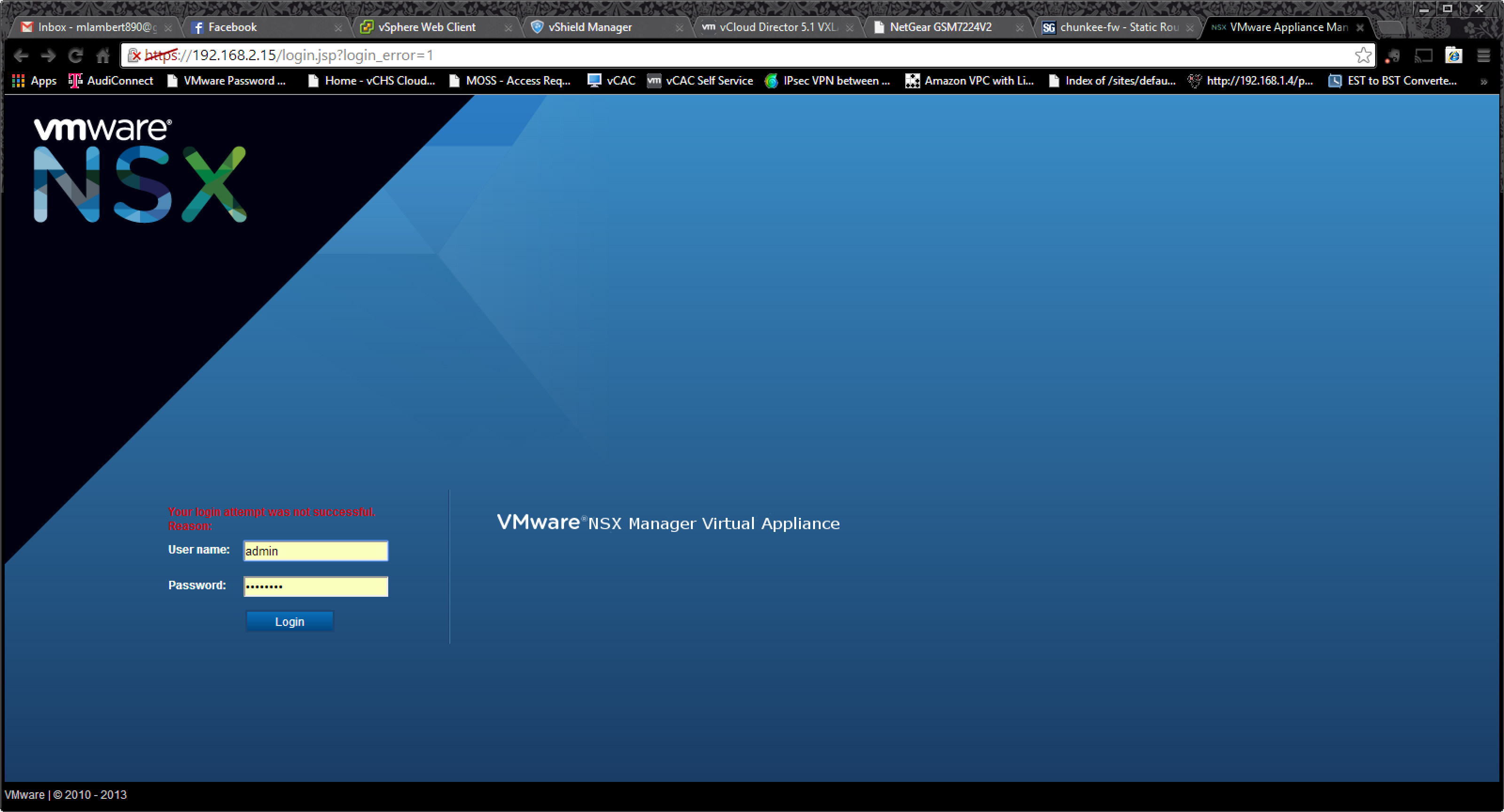This screenshot has width=1504, height=812.
Task: Bookmark this page with the star icon
Action: (1363, 55)
